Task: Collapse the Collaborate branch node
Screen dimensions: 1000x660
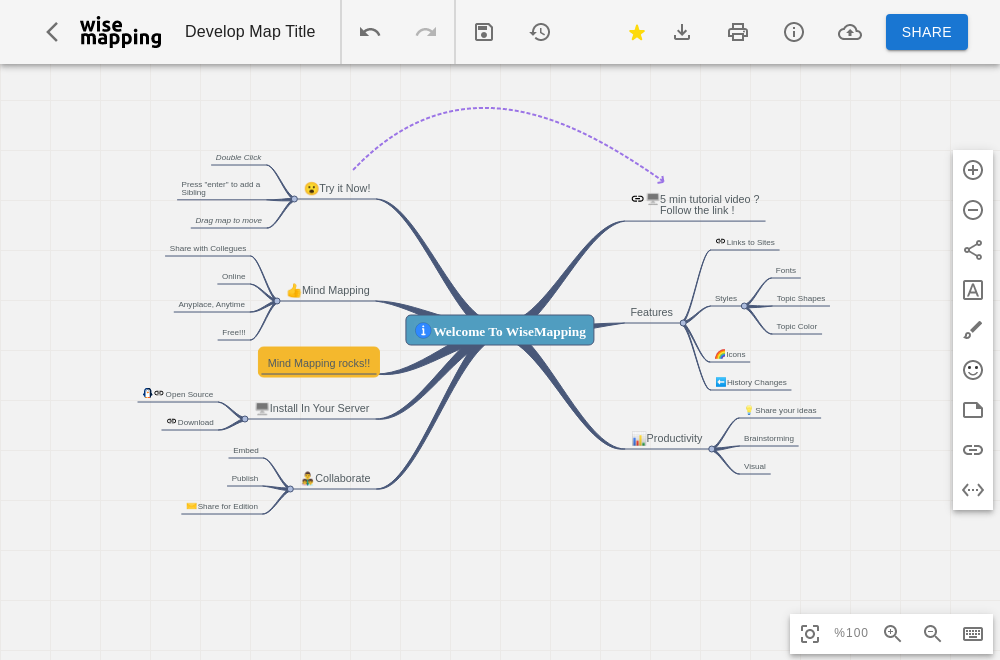Action: click(x=290, y=489)
